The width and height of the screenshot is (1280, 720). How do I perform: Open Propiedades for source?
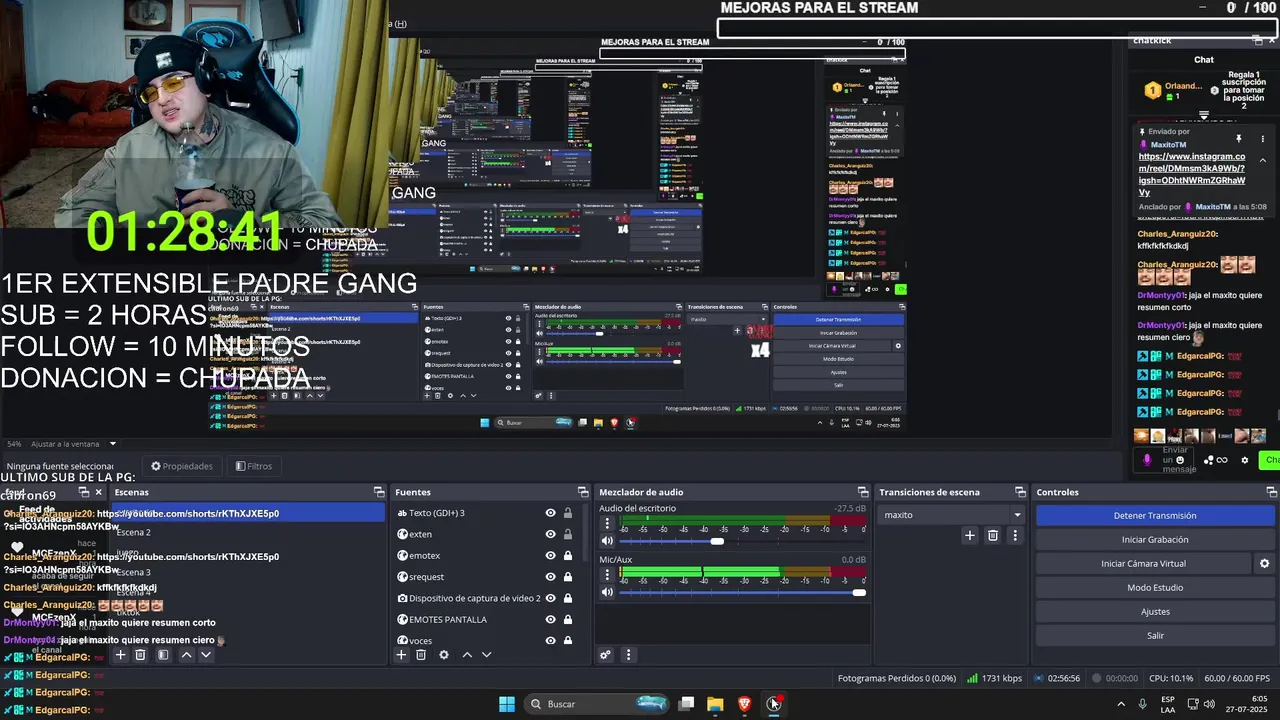182,466
